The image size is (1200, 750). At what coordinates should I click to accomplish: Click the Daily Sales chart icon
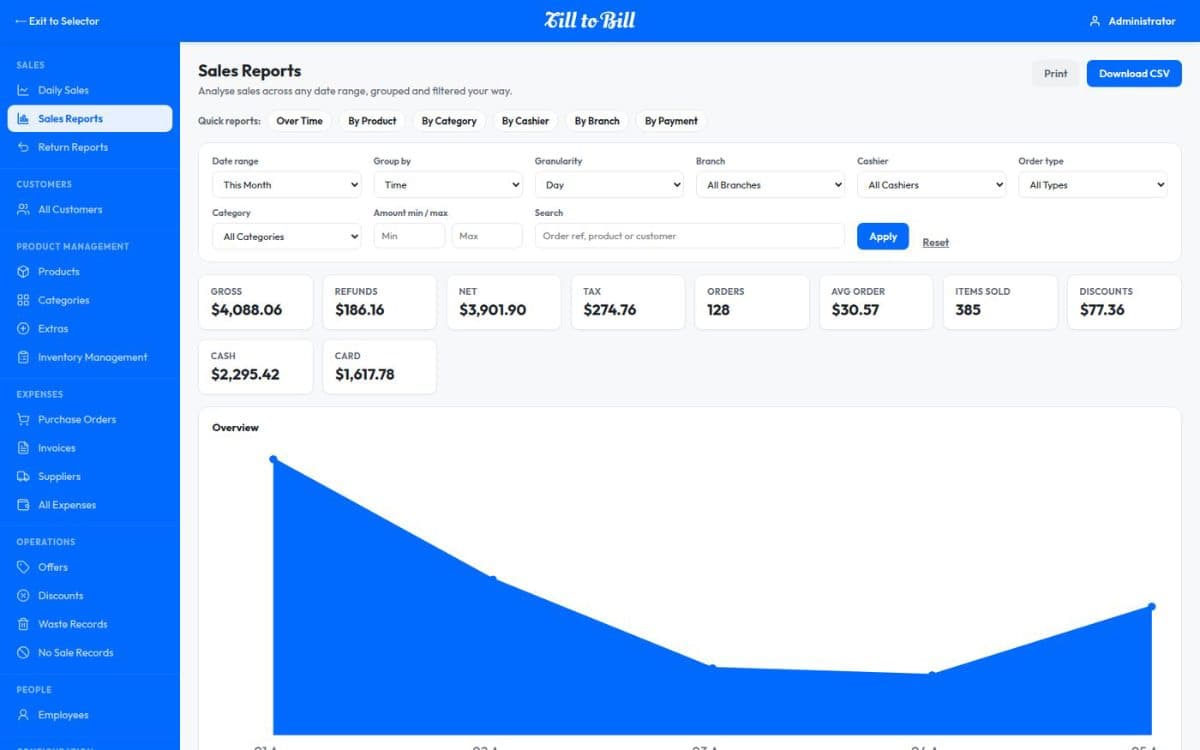coord(23,90)
